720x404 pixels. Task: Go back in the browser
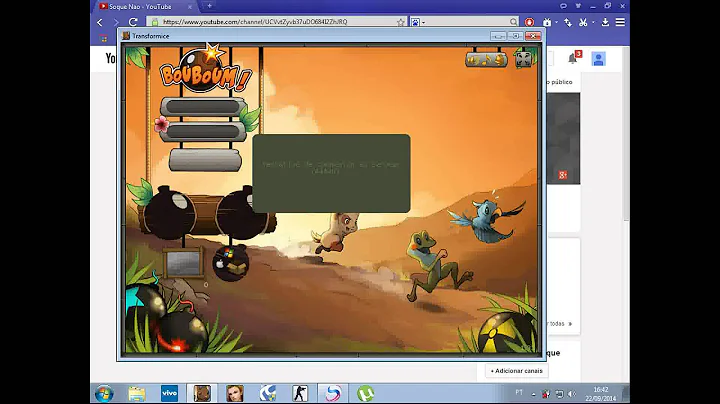pyautogui.click(x=100, y=22)
